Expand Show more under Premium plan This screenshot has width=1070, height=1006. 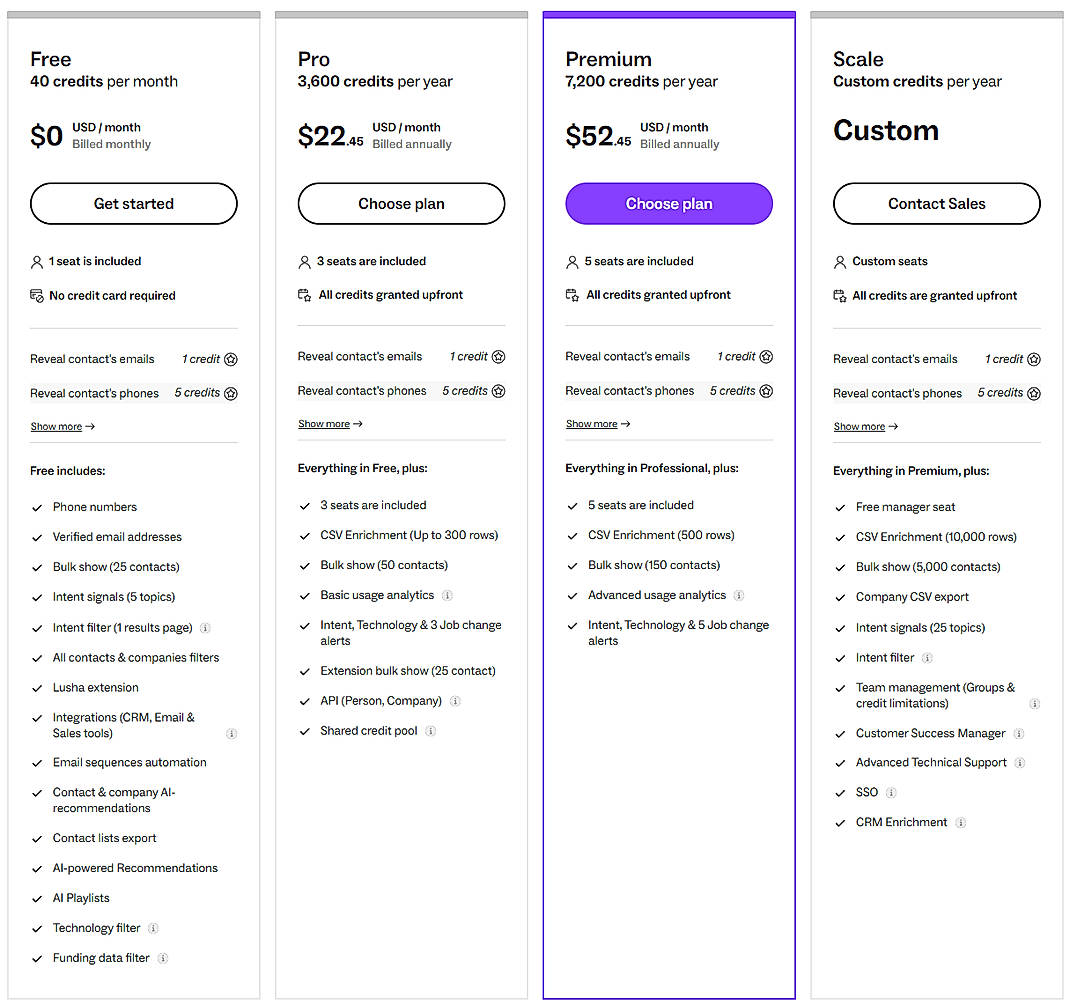pos(598,424)
